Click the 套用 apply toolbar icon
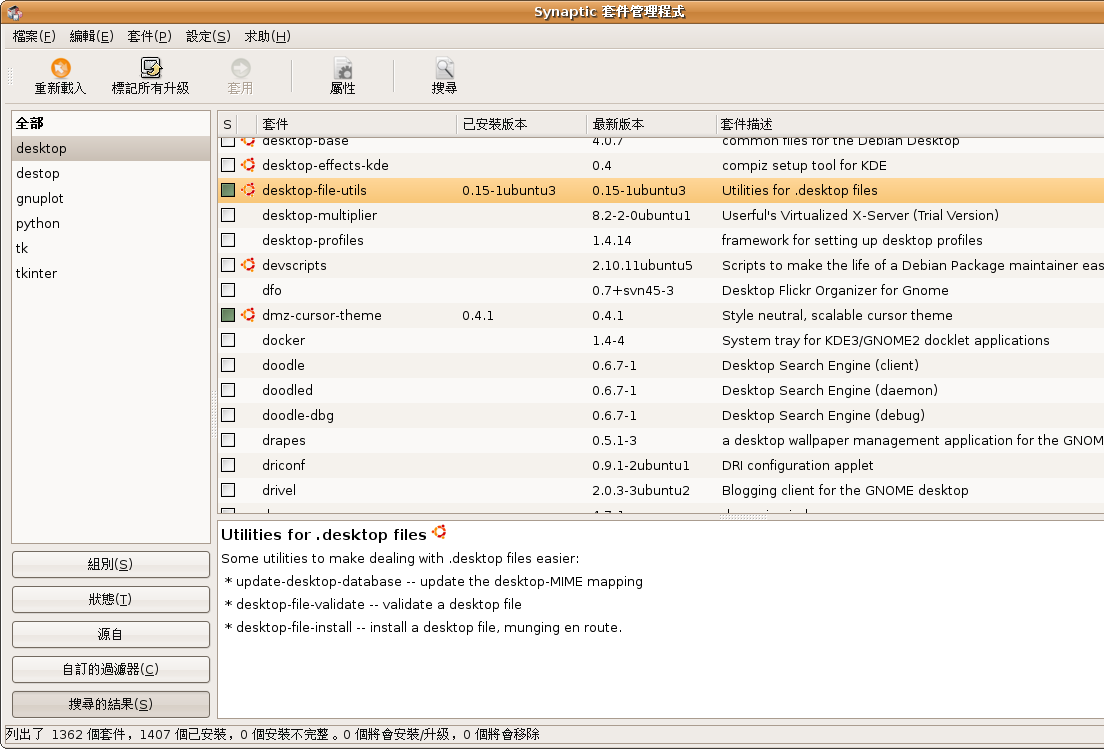The image size is (1104, 749). 240,68
